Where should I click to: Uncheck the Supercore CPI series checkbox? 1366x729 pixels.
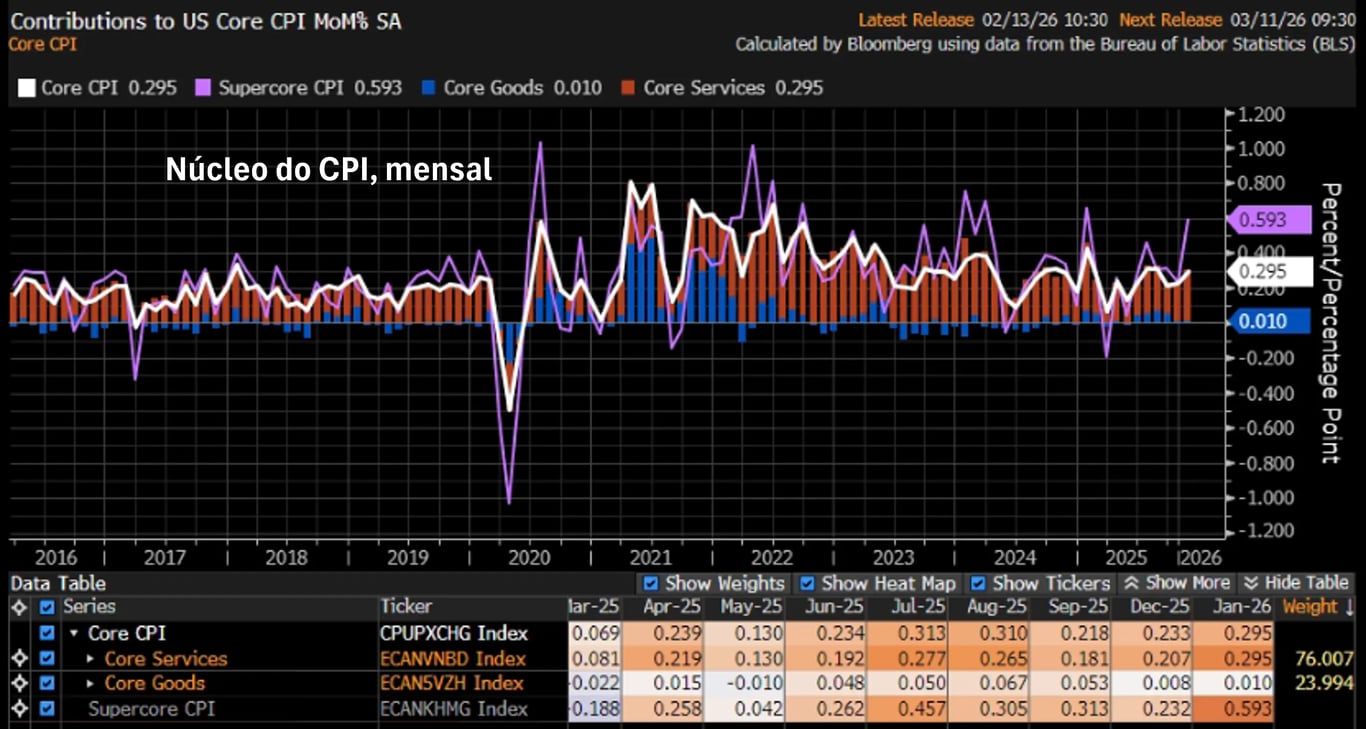click(47, 709)
